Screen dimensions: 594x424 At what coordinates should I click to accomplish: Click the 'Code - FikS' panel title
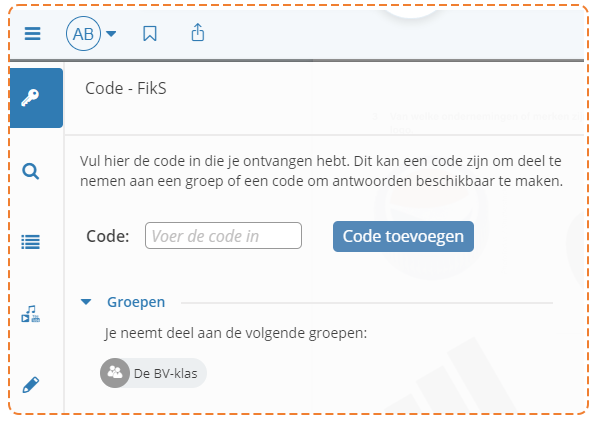(x=126, y=88)
